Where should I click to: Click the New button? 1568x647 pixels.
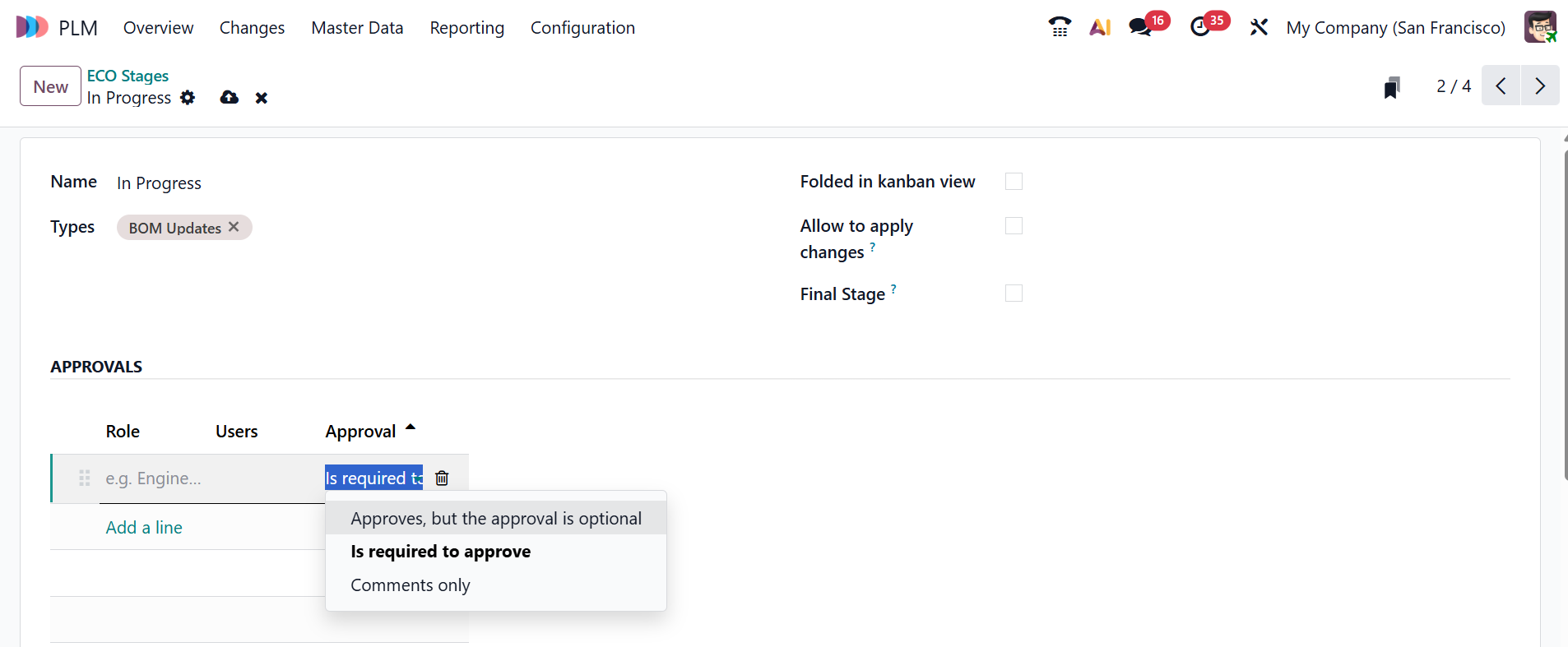(x=50, y=86)
